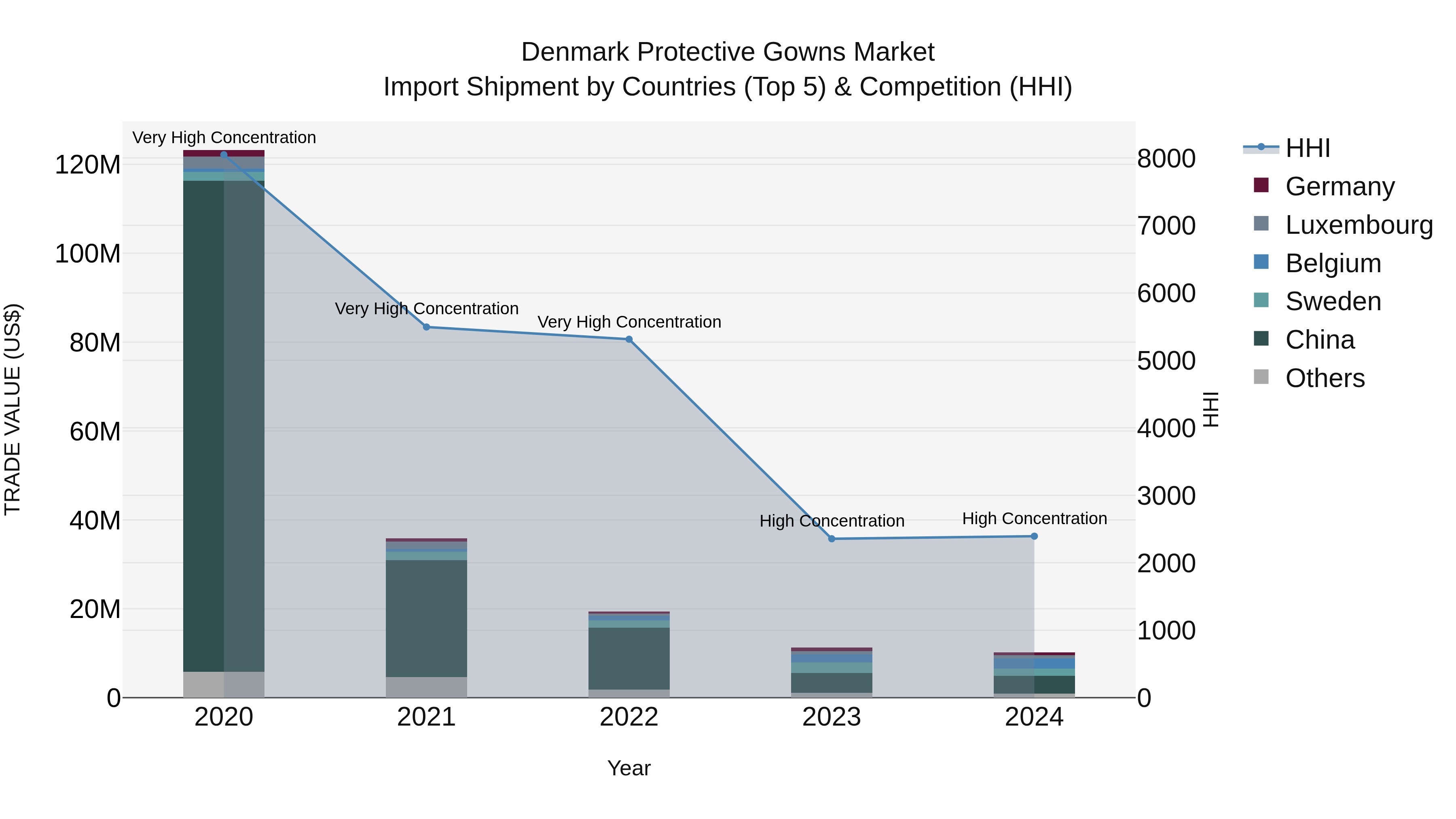Click the 60M trade value axis tick
The image size is (1456, 819).
(95, 431)
